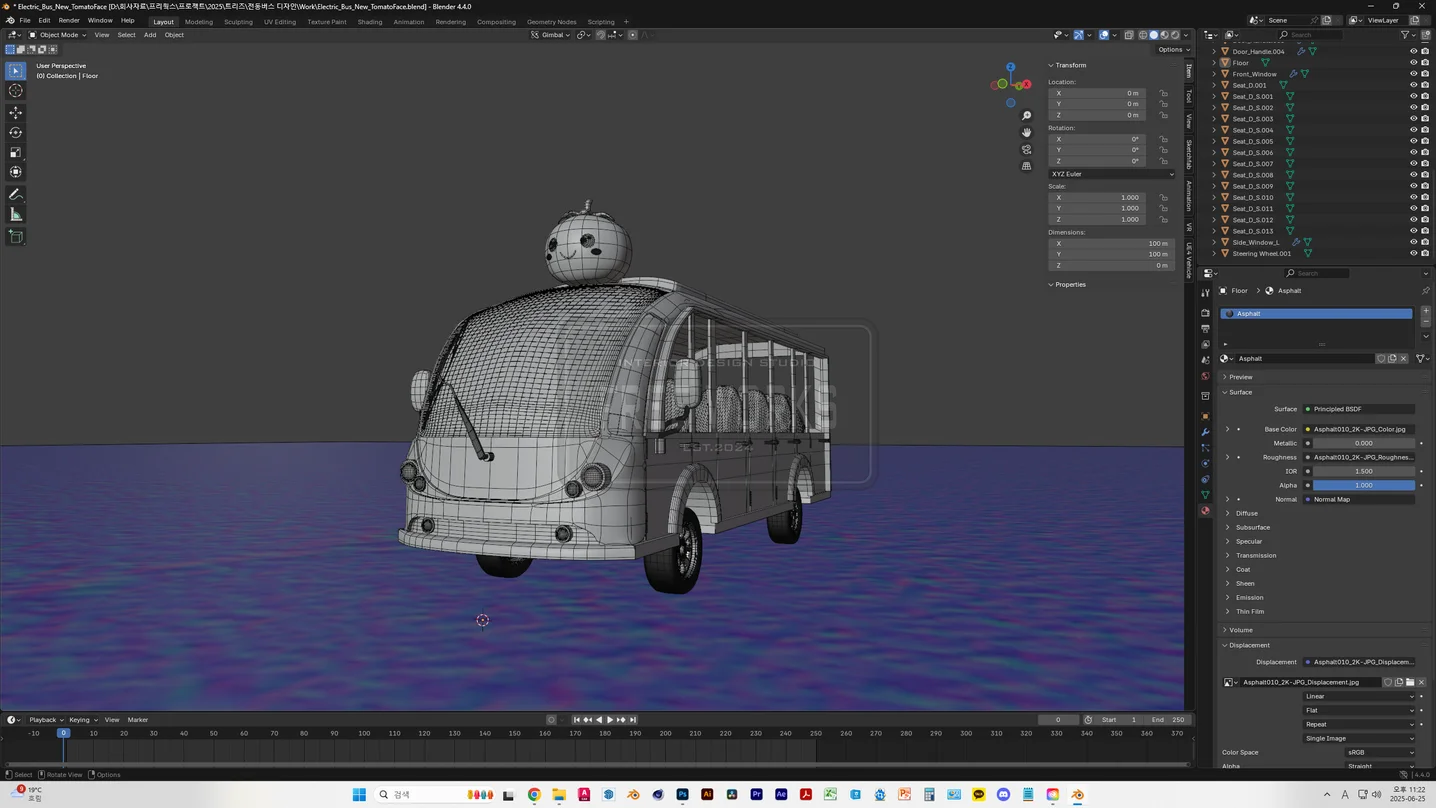This screenshot has width=1436, height=808.
Task: Expand the Subsurface section
Action: pos(1252,528)
